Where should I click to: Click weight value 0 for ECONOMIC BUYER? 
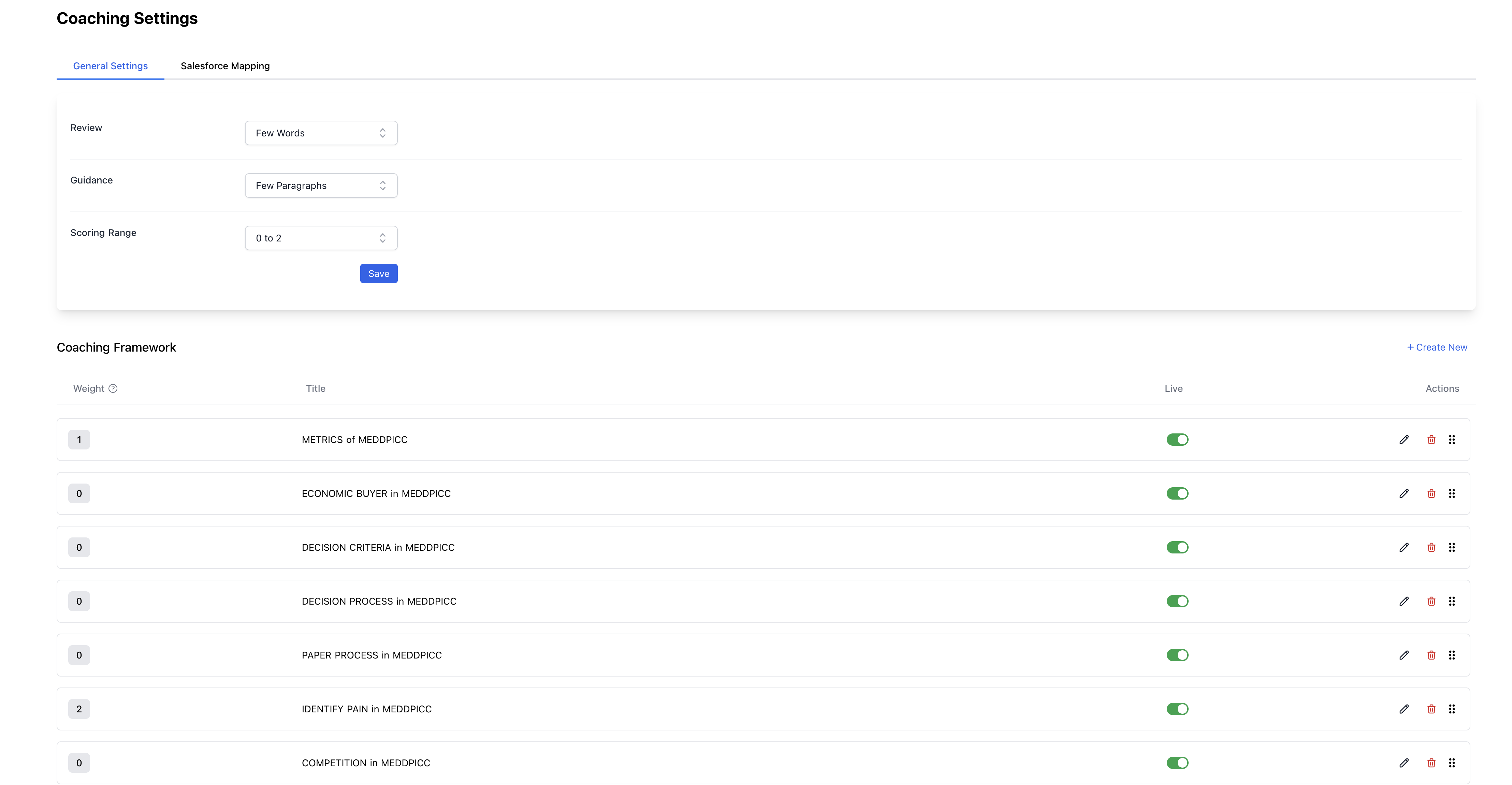click(79, 493)
